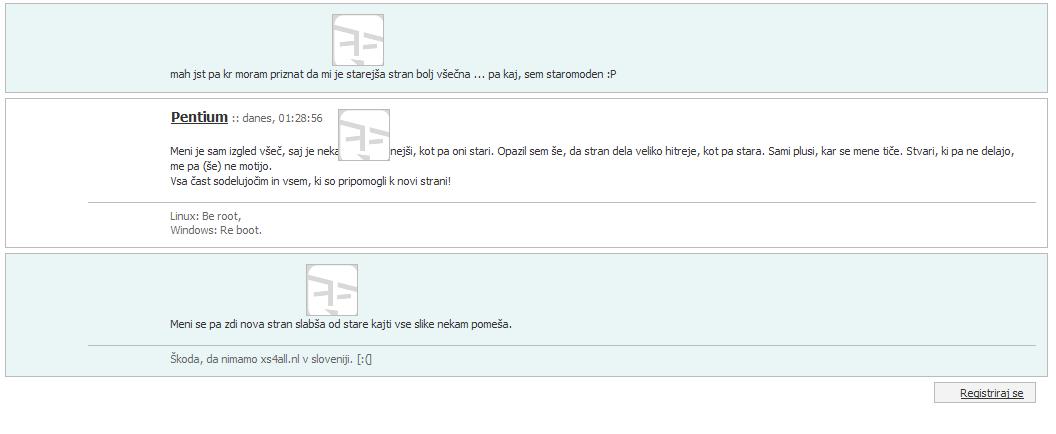1056x434 pixels.
Task: Open the Pentium user profile link
Action: click(199, 117)
